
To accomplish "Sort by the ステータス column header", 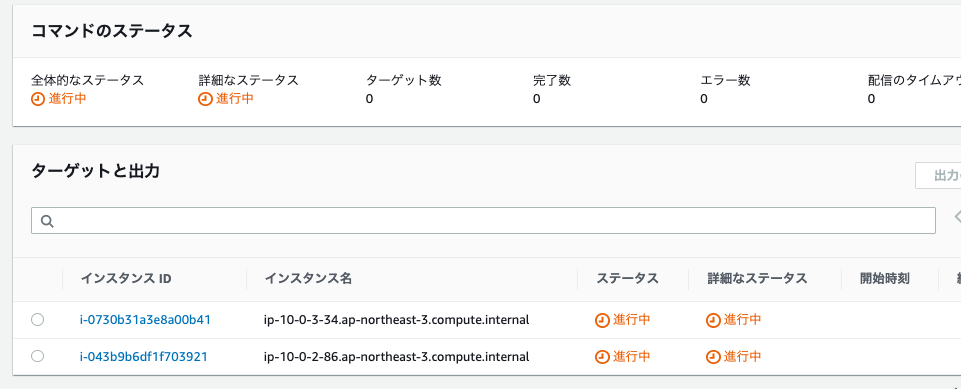I will [628, 279].
